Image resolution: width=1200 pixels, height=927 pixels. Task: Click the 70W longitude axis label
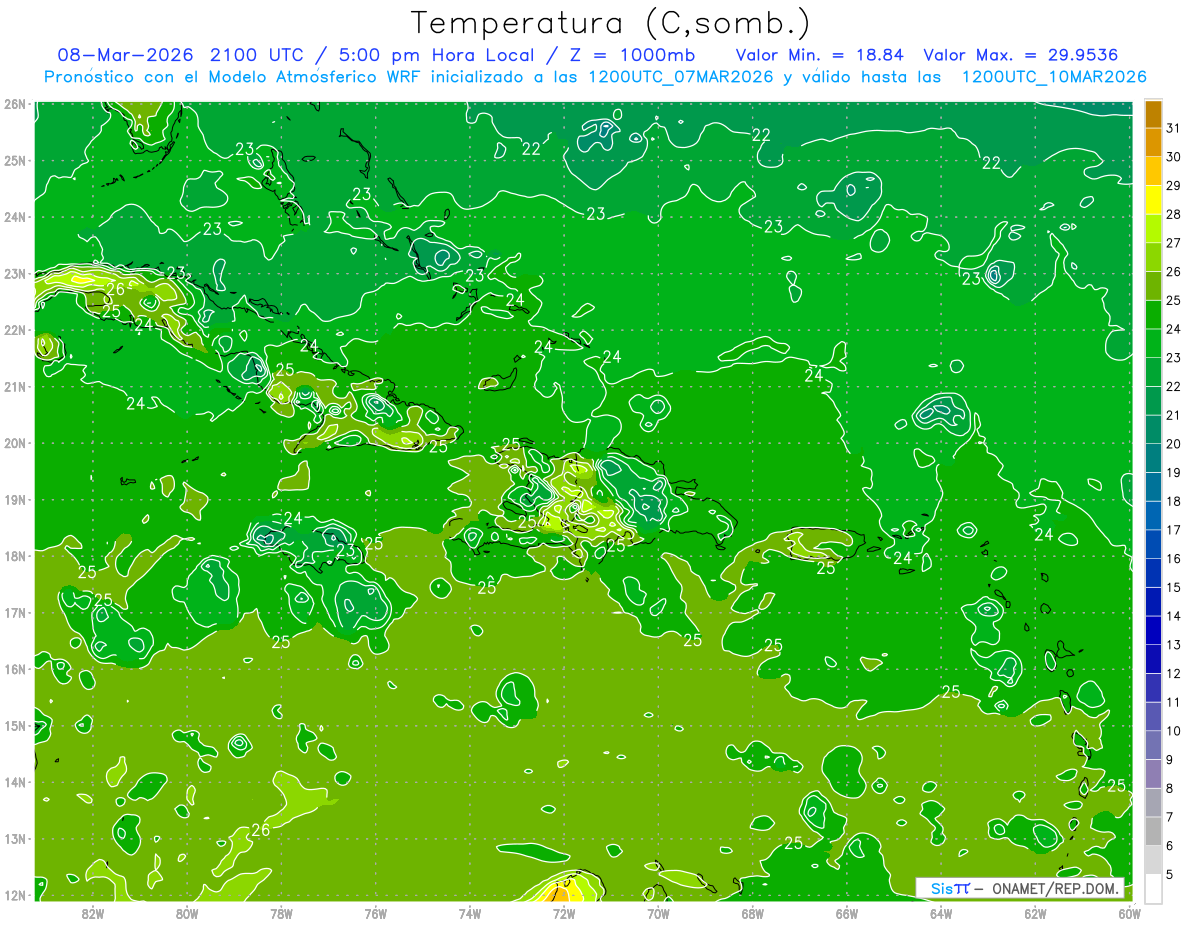click(658, 913)
